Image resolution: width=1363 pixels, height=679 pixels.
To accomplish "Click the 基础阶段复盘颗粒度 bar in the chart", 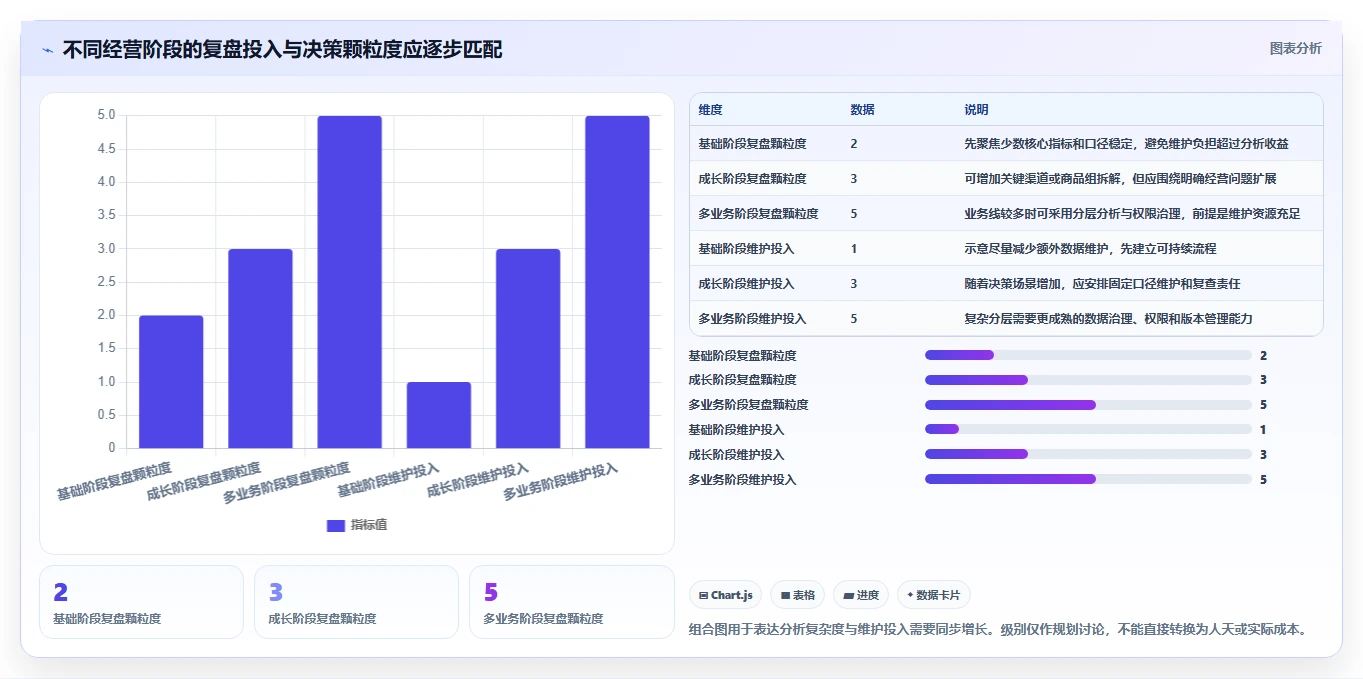I will 171,382.
